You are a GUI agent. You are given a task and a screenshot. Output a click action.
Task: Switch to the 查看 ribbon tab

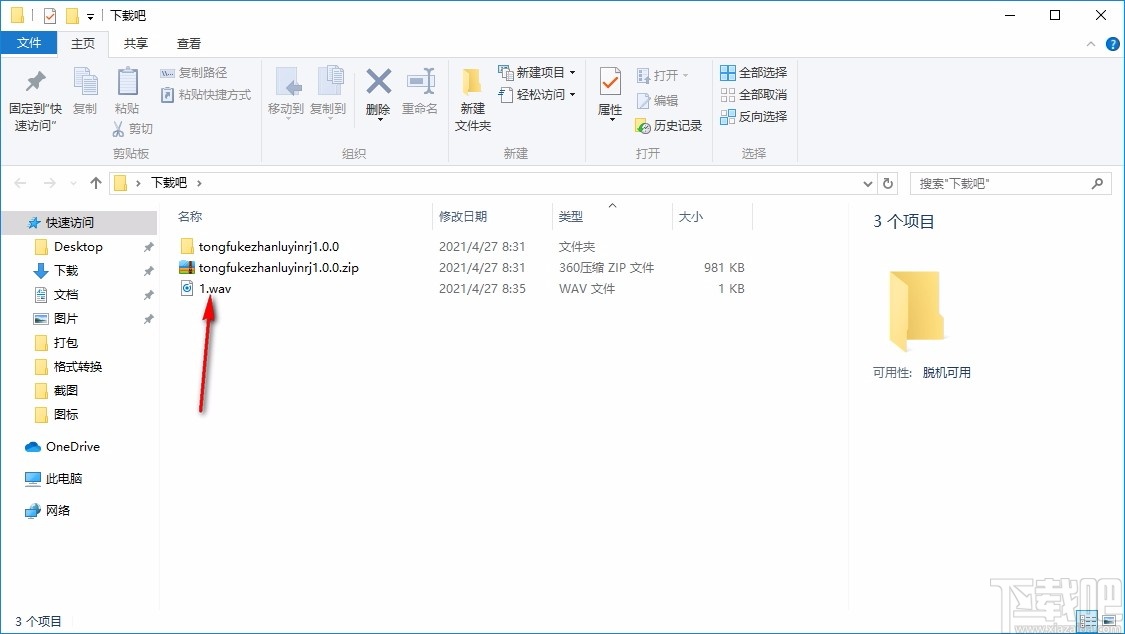point(189,43)
